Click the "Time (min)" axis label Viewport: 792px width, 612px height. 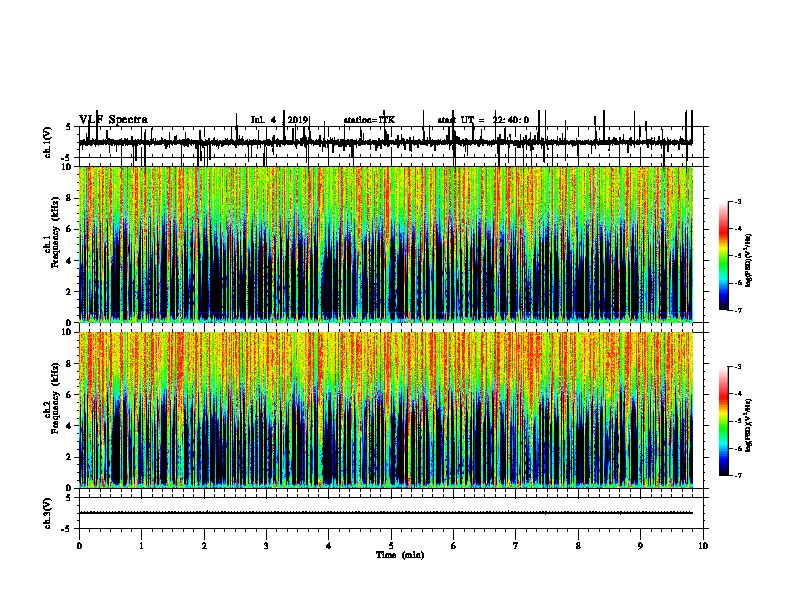point(400,555)
